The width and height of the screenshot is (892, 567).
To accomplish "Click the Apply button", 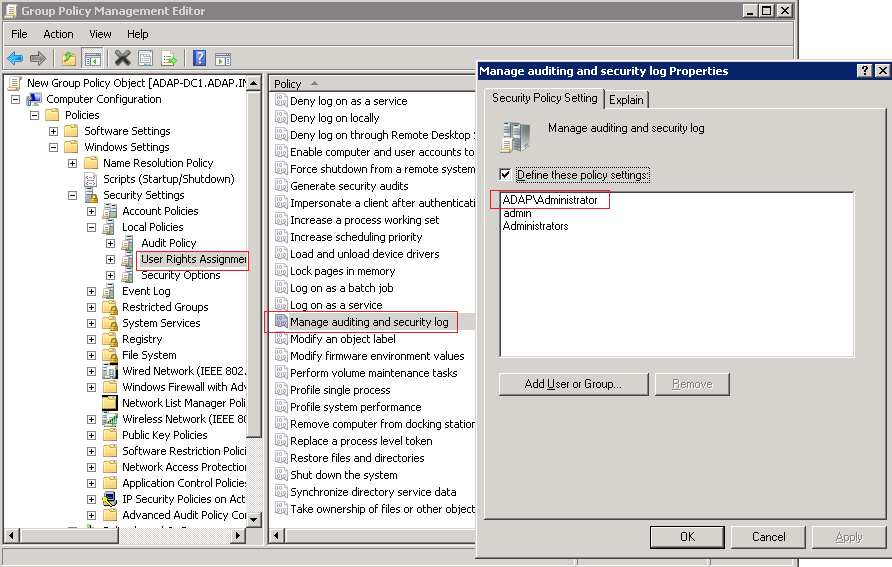I will pyautogui.click(x=849, y=537).
